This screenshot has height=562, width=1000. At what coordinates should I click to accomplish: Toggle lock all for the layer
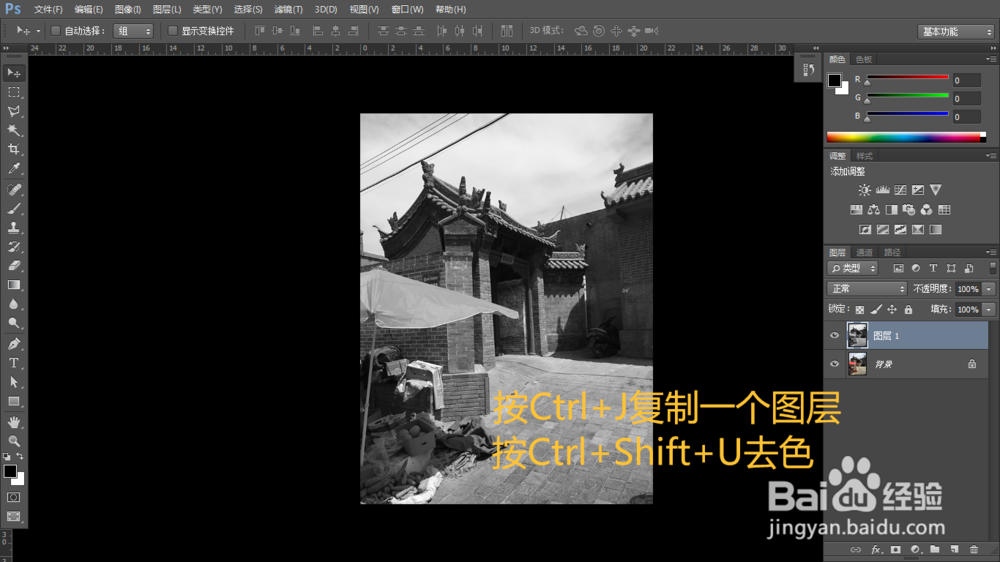click(x=908, y=309)
